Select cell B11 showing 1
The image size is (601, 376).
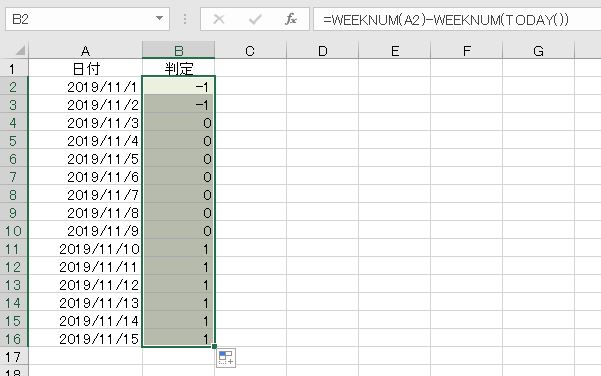[x=178, y=248]
